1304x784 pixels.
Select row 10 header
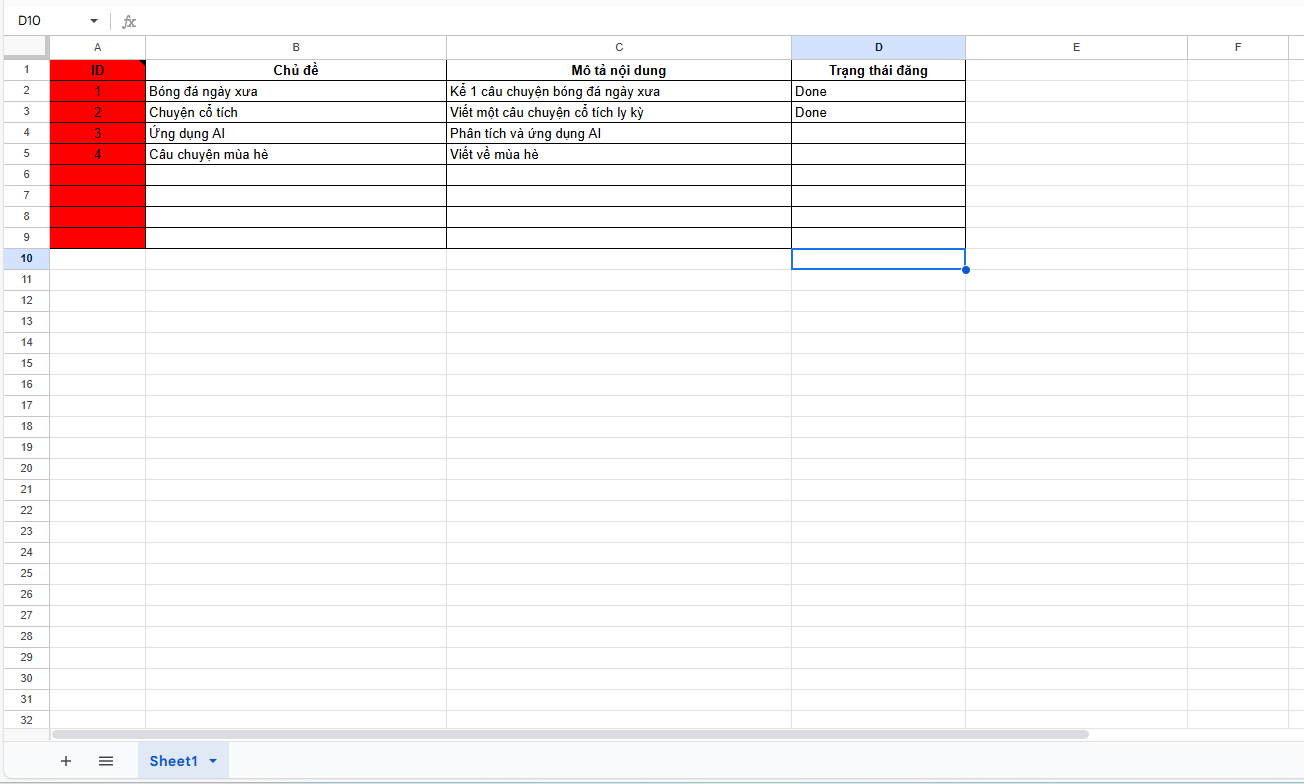click(26, 259)
